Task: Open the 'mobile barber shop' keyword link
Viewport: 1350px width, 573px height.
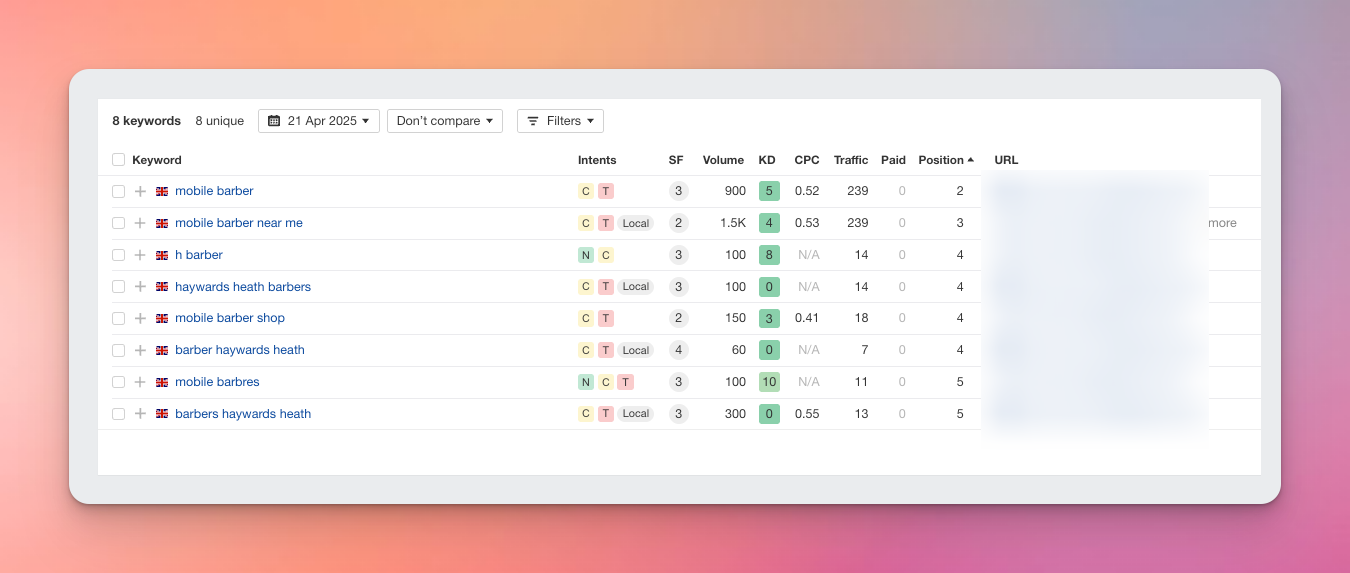Action: point(230,318)
